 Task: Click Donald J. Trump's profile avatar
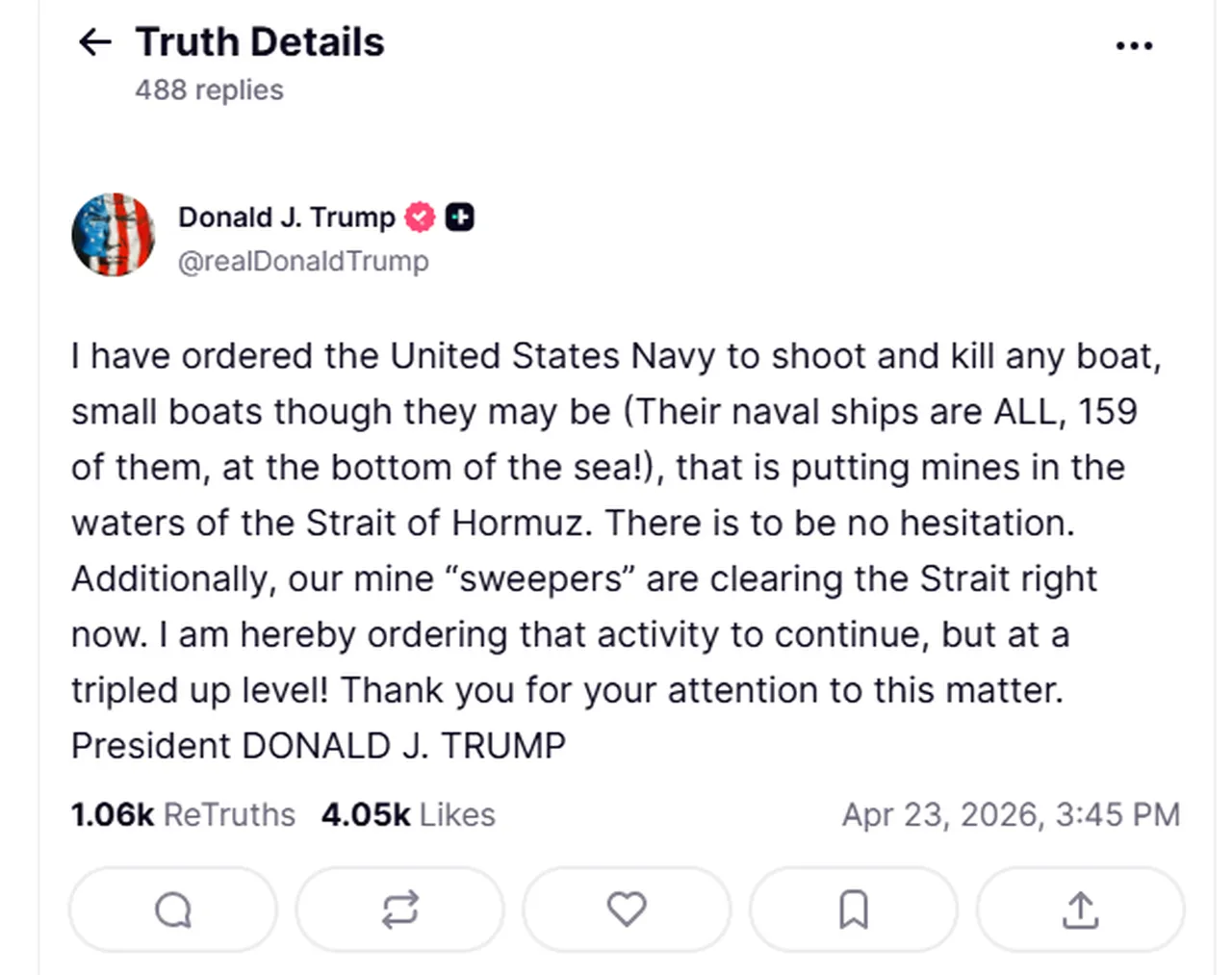(x=114, y=236)
